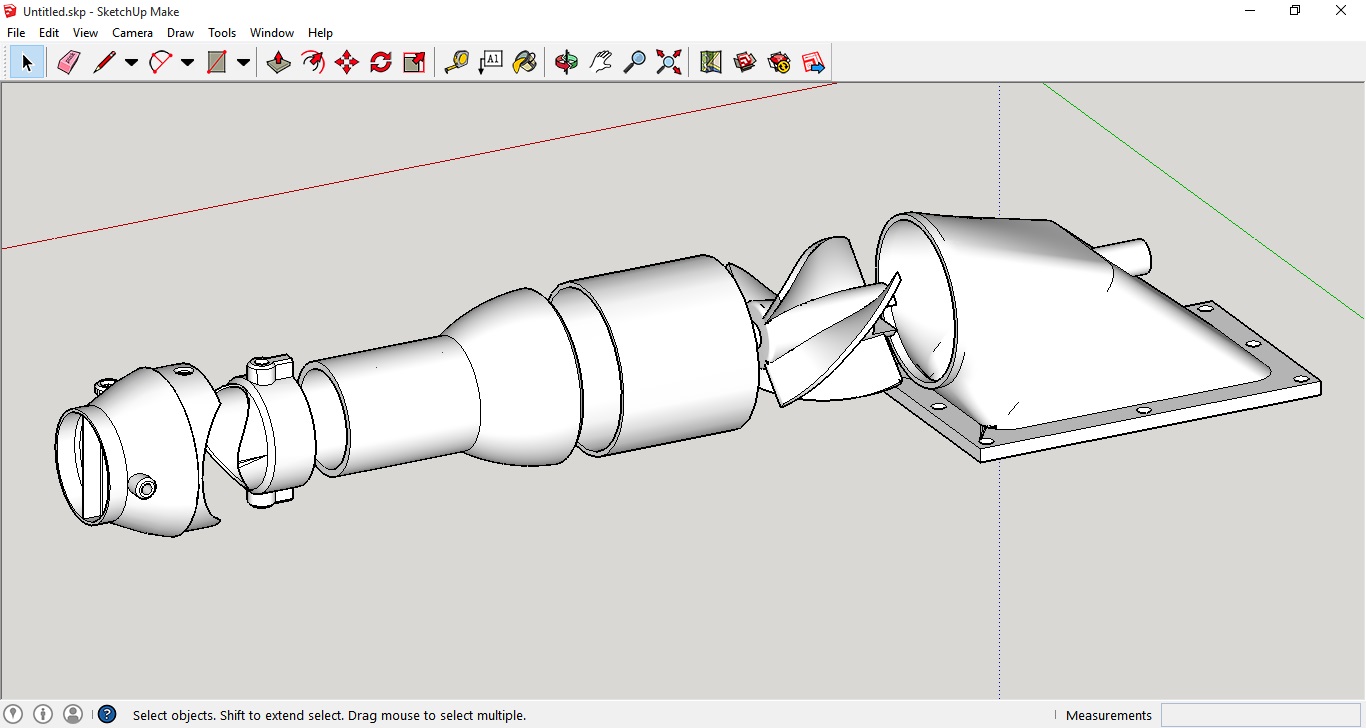The width and height of the screenshot is (1366, 728).
Task: Click the Zoom Extents tool
Action: pyautogui.click(x=668, y=63)
